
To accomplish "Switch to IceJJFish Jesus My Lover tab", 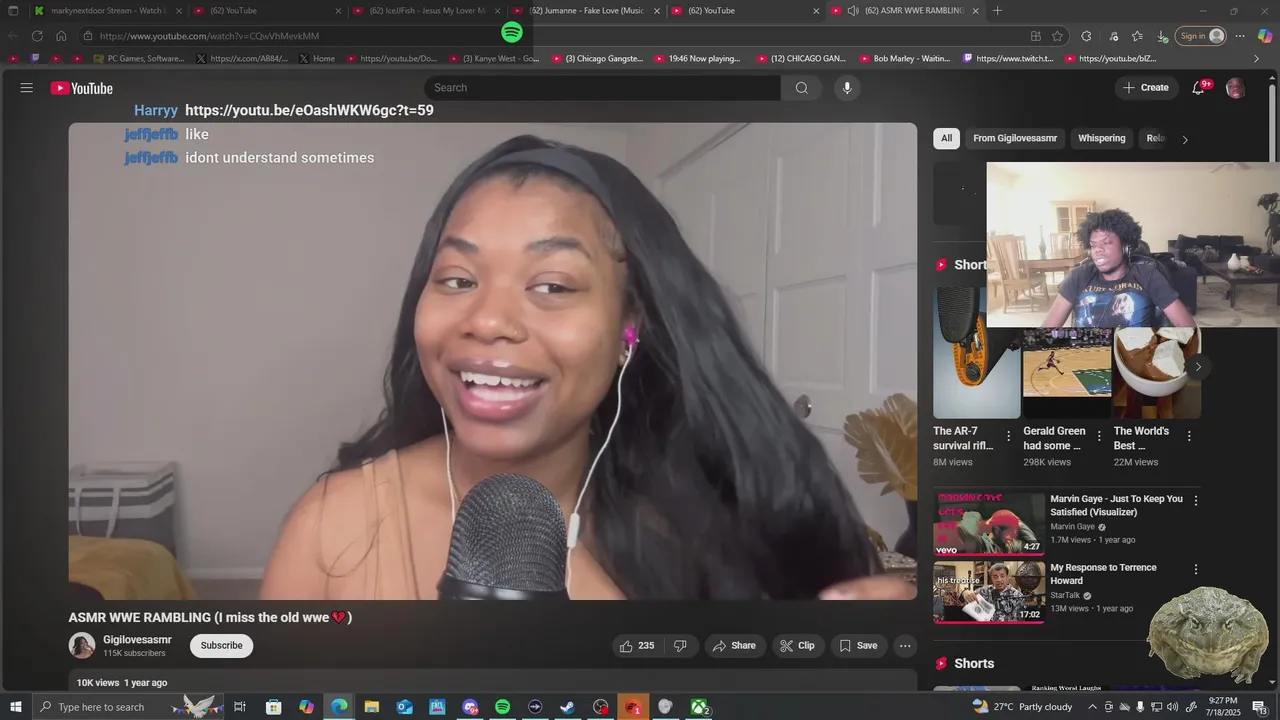I will [426, 11].
